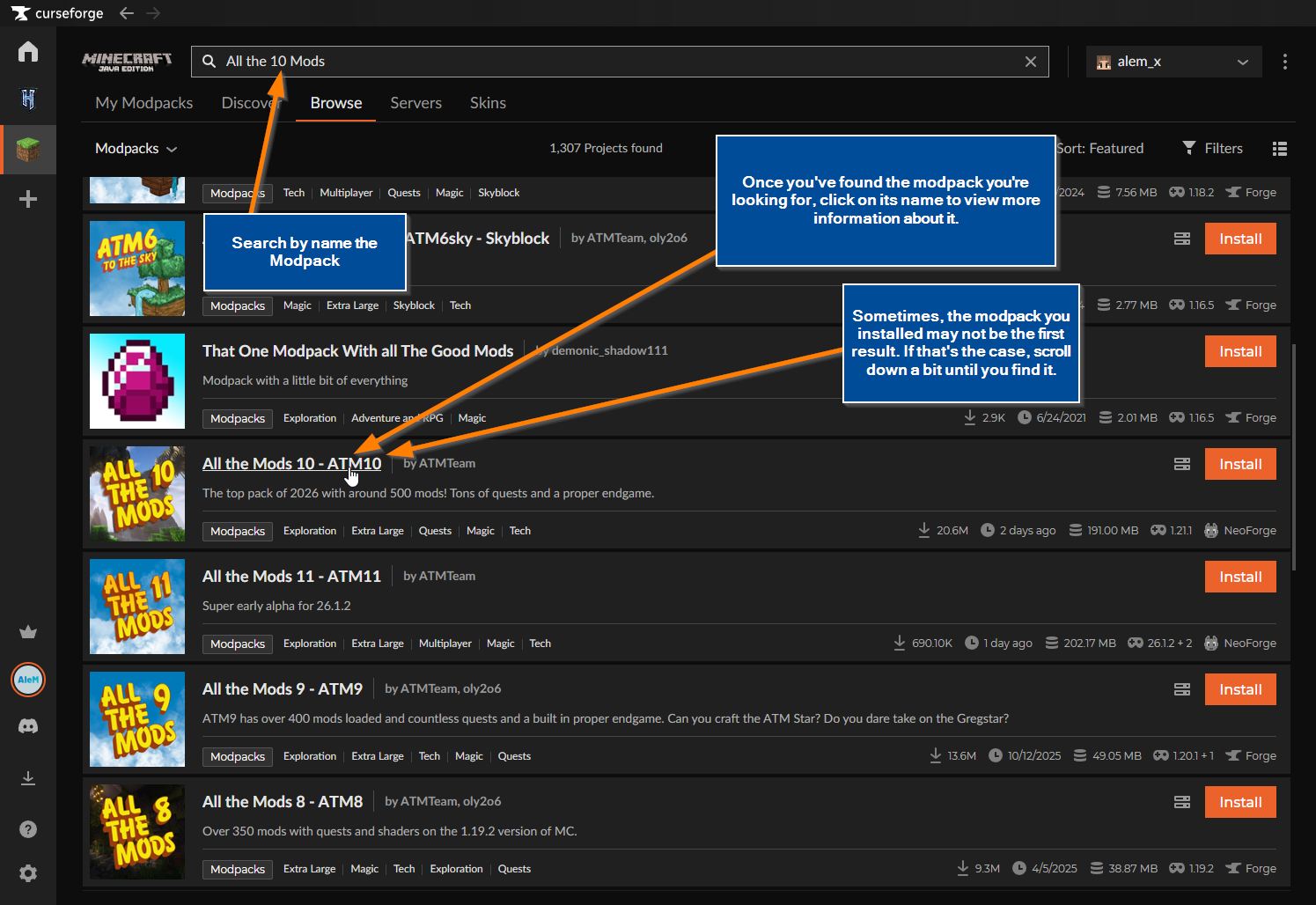Open That One Modpack With all The Good Mods title
Viewport: 1316px width, 905px height.
[x=357, y=350]
